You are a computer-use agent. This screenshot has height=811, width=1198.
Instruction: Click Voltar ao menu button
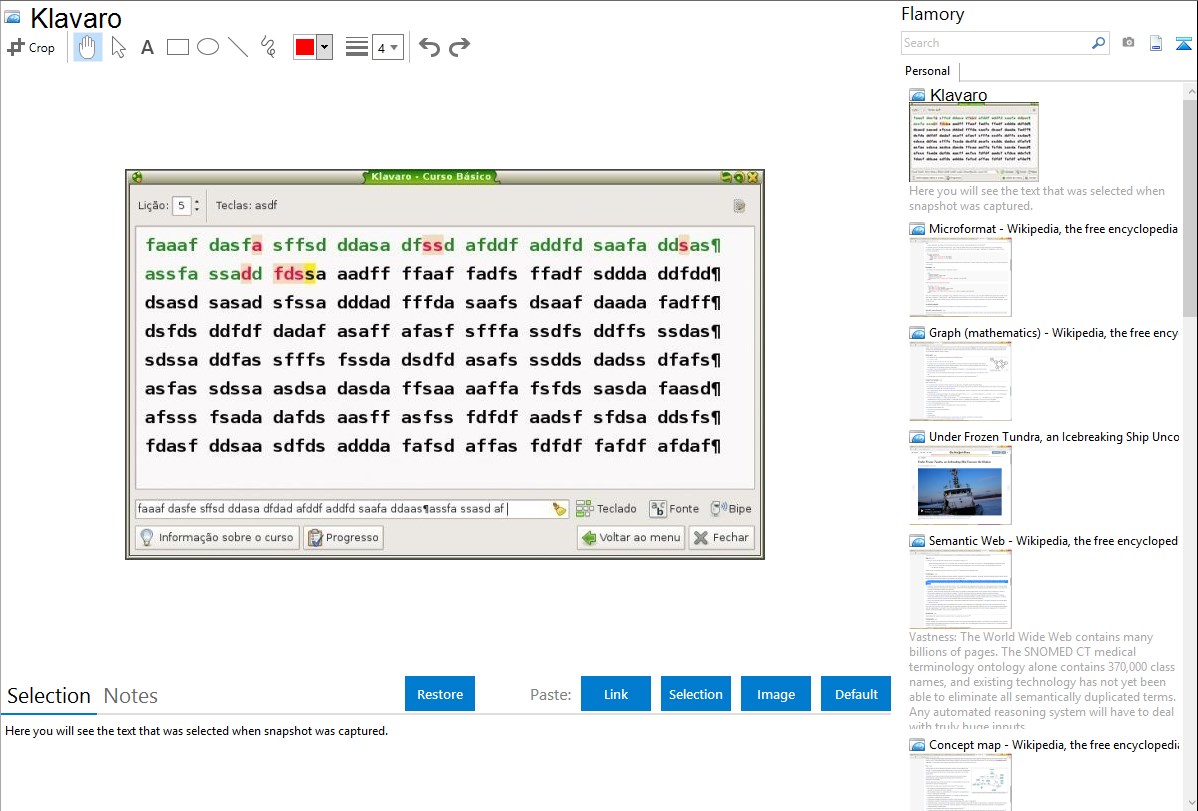(x=631, y=537)
